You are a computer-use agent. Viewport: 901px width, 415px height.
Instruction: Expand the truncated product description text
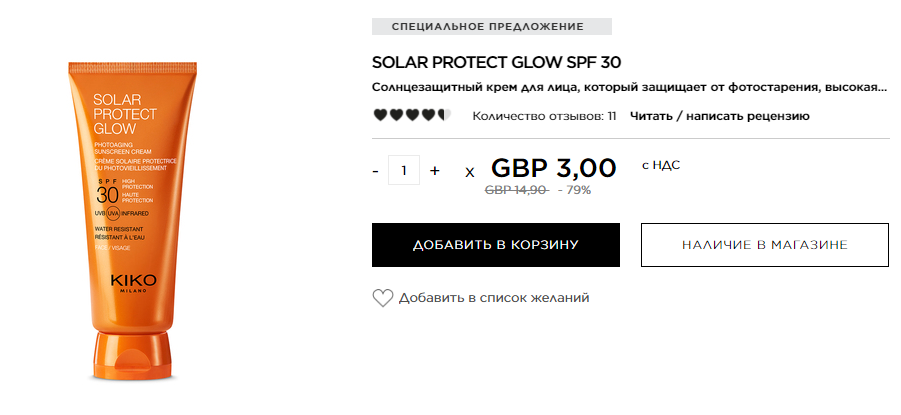pos(629,87)
